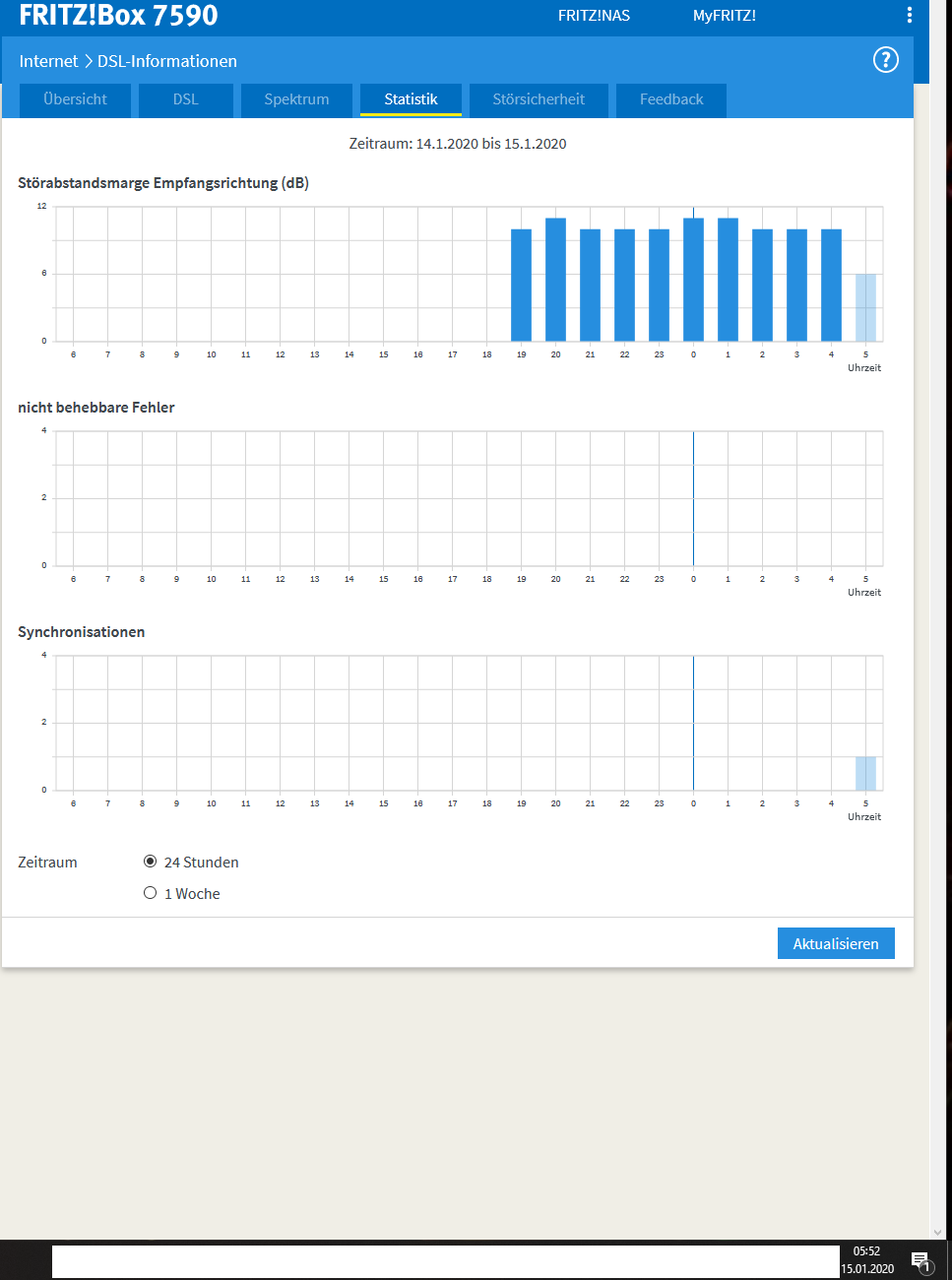Click the scrollbar down arrow
This screenshot has width=952, height=1280.
pos(937,1232)
